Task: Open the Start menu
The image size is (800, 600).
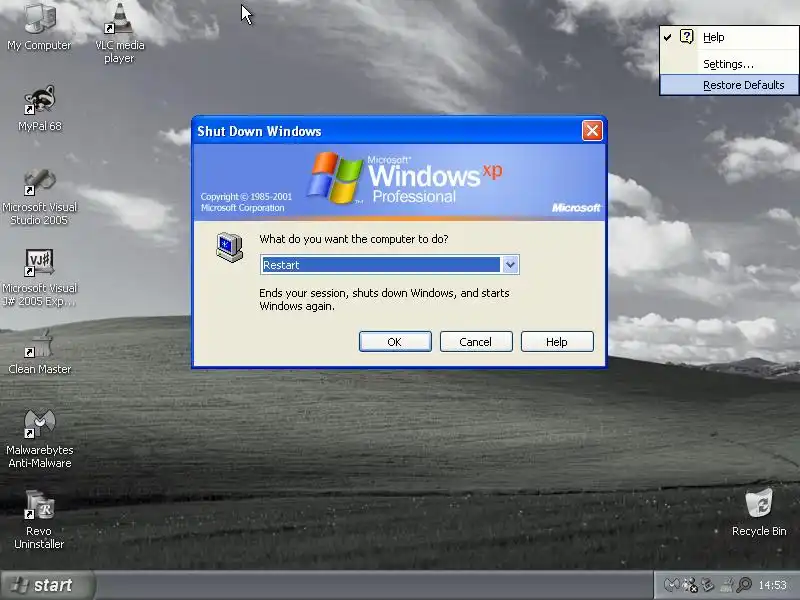Action: pos(47,585)
